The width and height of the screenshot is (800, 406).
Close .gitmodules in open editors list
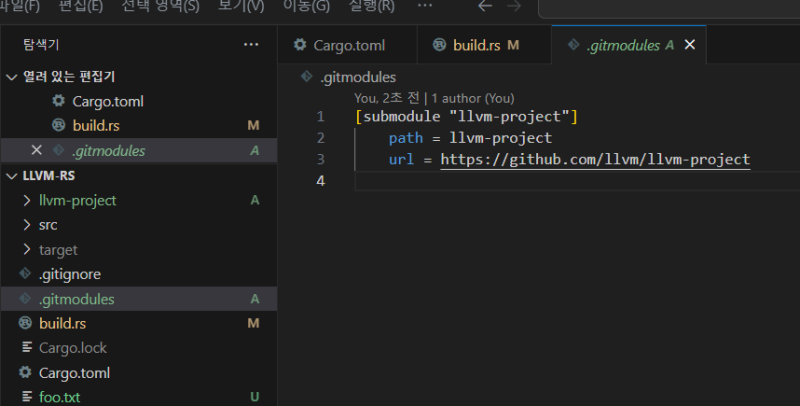37,151
